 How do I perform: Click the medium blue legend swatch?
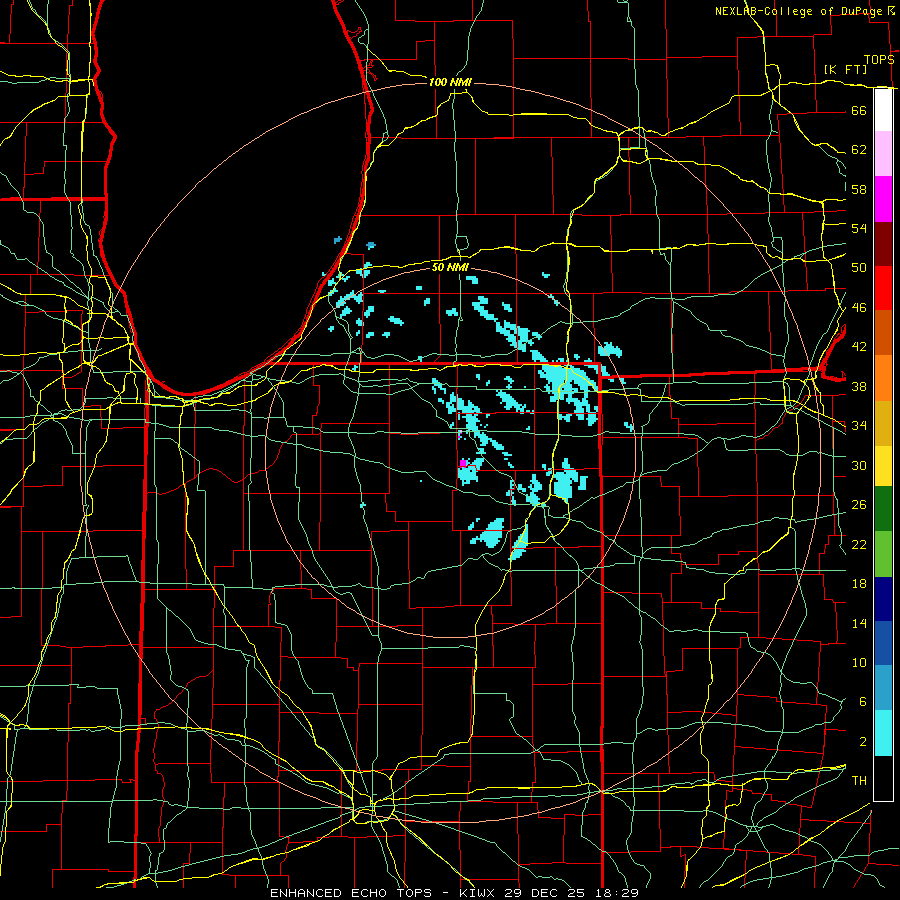[x=883, y=643]
